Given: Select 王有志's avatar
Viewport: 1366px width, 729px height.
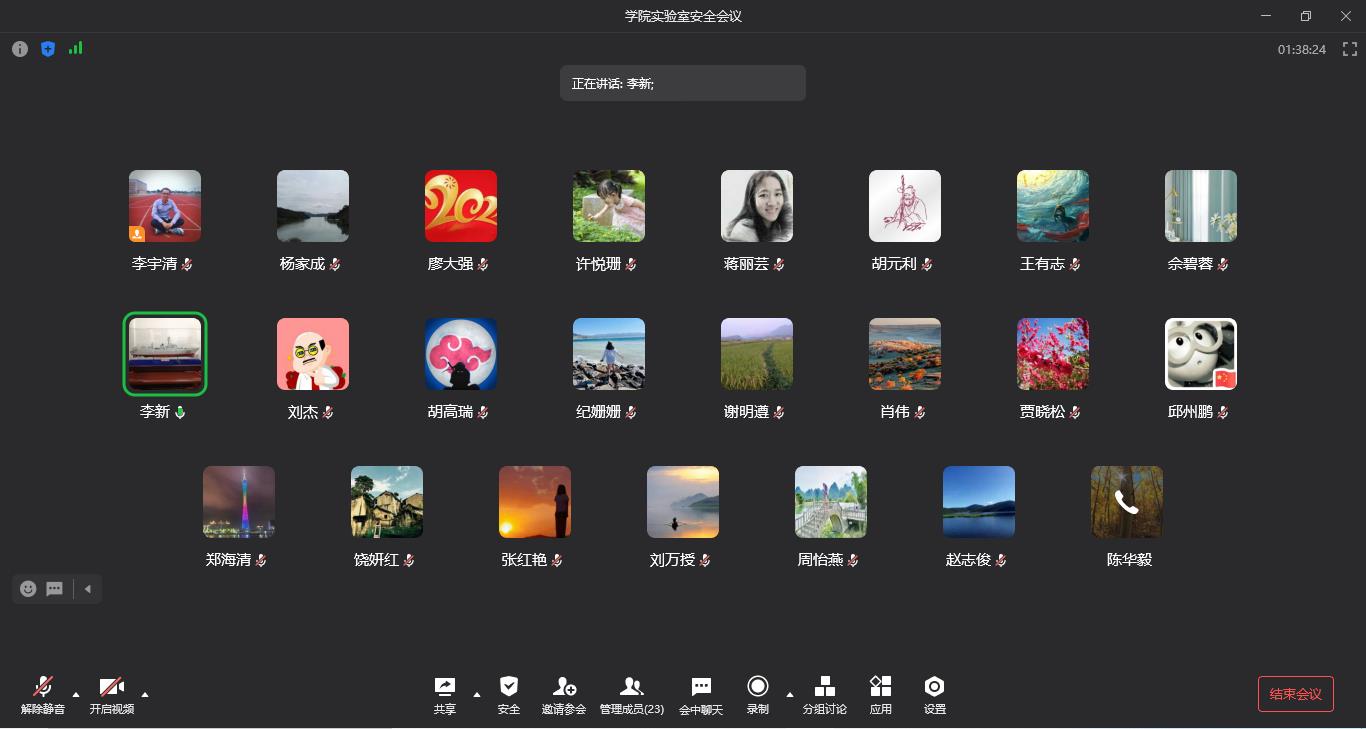Looking at the screenshot, I should [x=1053, y=206].
